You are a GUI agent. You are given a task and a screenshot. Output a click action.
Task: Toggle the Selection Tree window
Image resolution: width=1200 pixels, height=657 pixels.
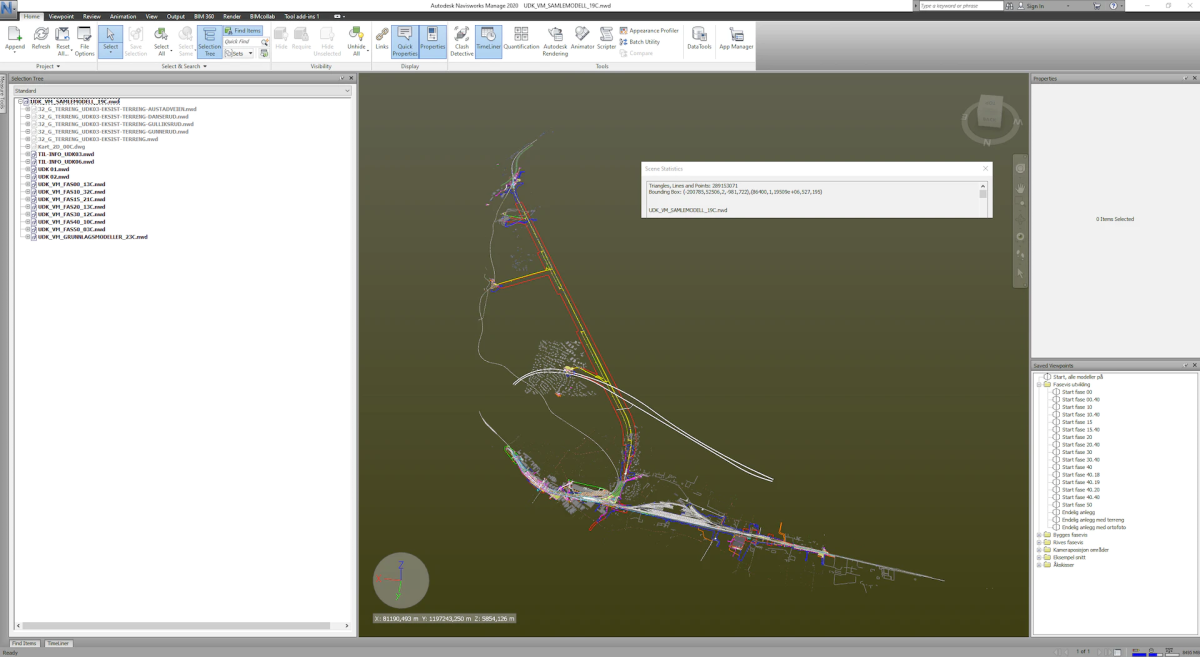209,42
